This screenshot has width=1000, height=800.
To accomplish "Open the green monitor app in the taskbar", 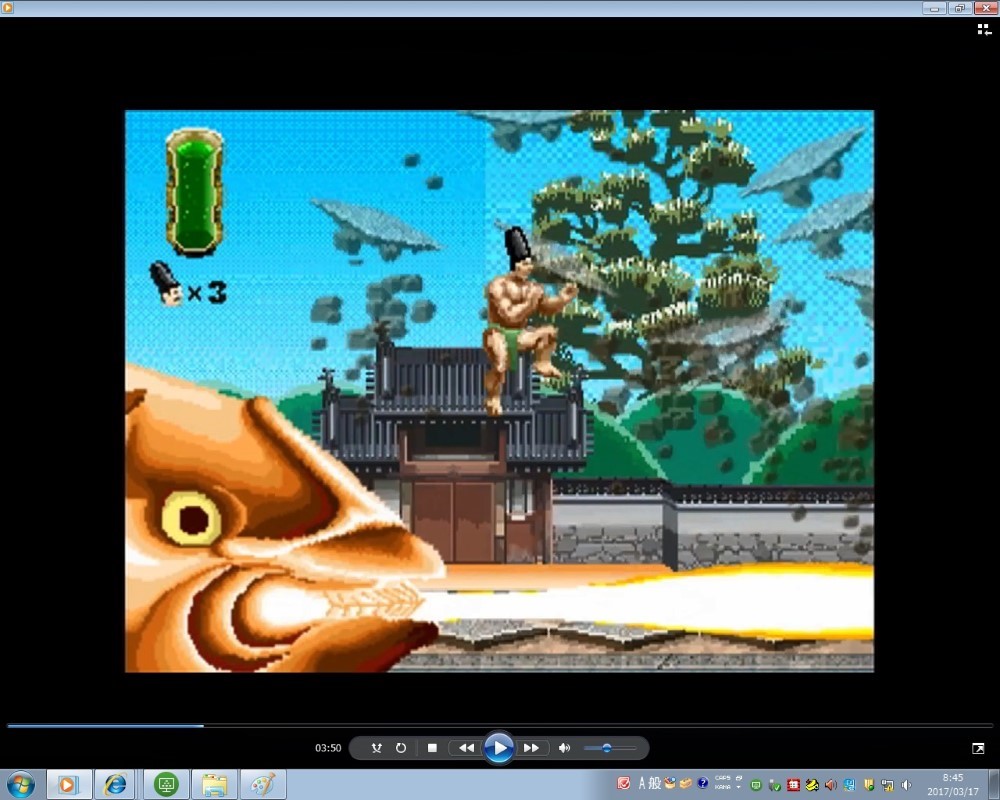I will click(166, 784).
